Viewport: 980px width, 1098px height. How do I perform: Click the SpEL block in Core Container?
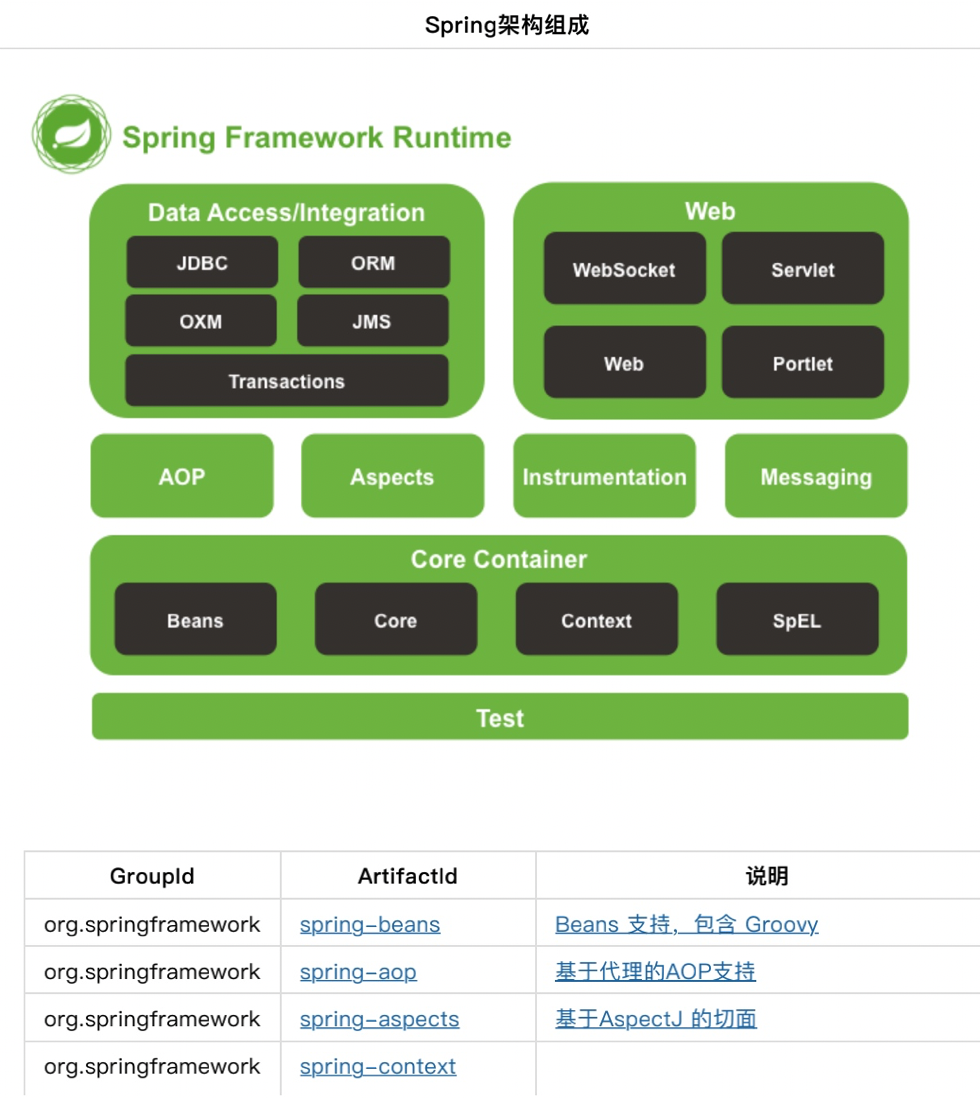797,619
